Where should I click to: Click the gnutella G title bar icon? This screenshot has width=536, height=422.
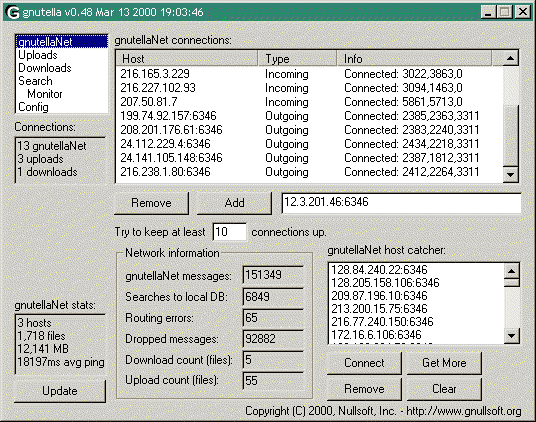click(x=13, y=12)
